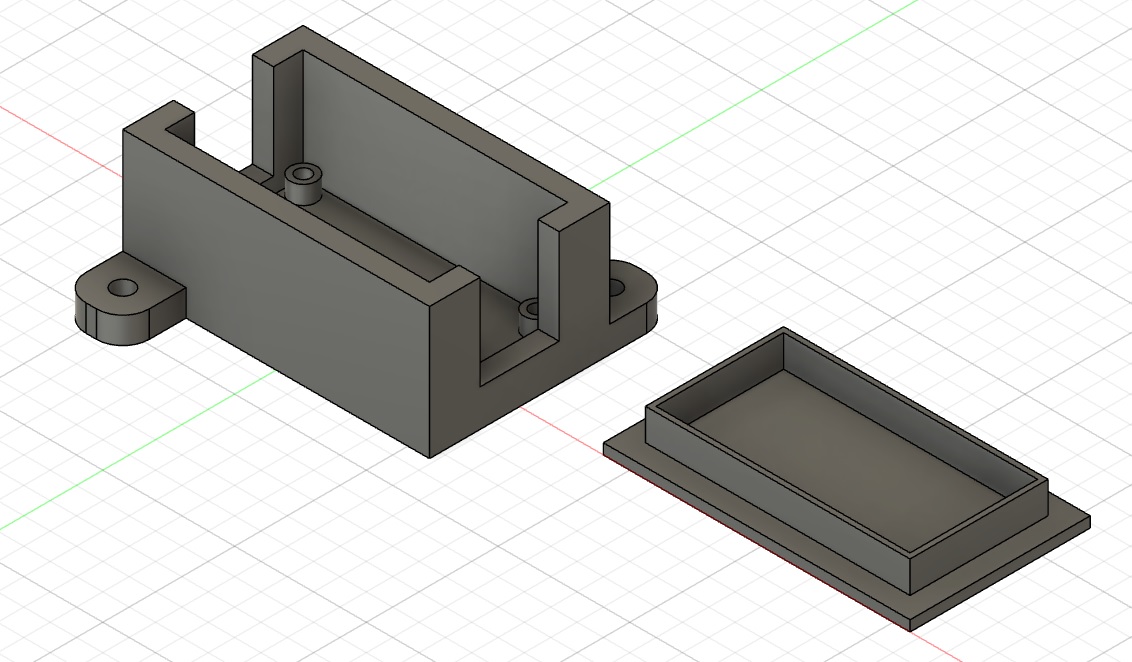The width and height of the screenshot is (1132, 662).
Task: Select the right mounting ear screw hole
Action: coord(616,288)
